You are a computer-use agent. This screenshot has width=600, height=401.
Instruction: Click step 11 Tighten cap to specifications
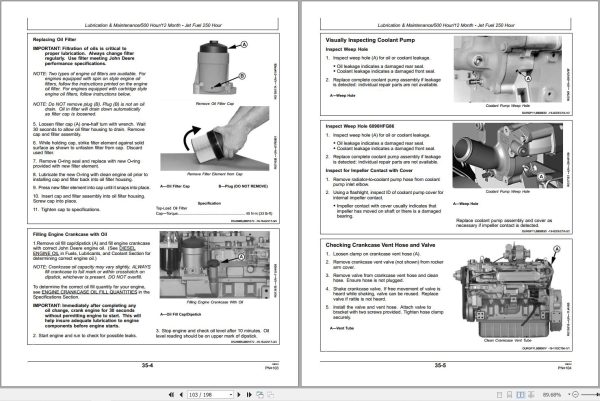pyautogui.click(x=67, y=210)
